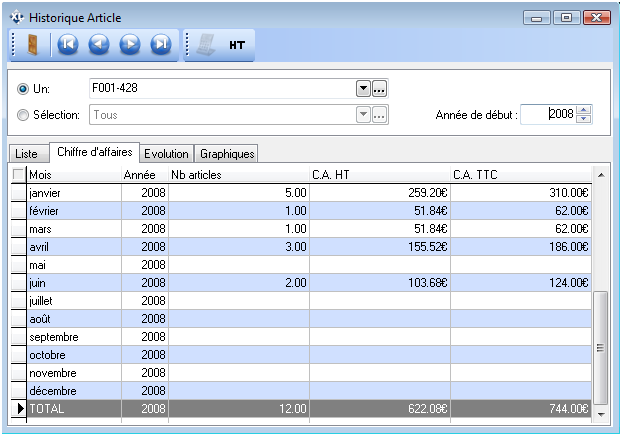Screen dimensions: 622x436
Task: Expand the F001-428 article dropdown
Action: [364, 89]
